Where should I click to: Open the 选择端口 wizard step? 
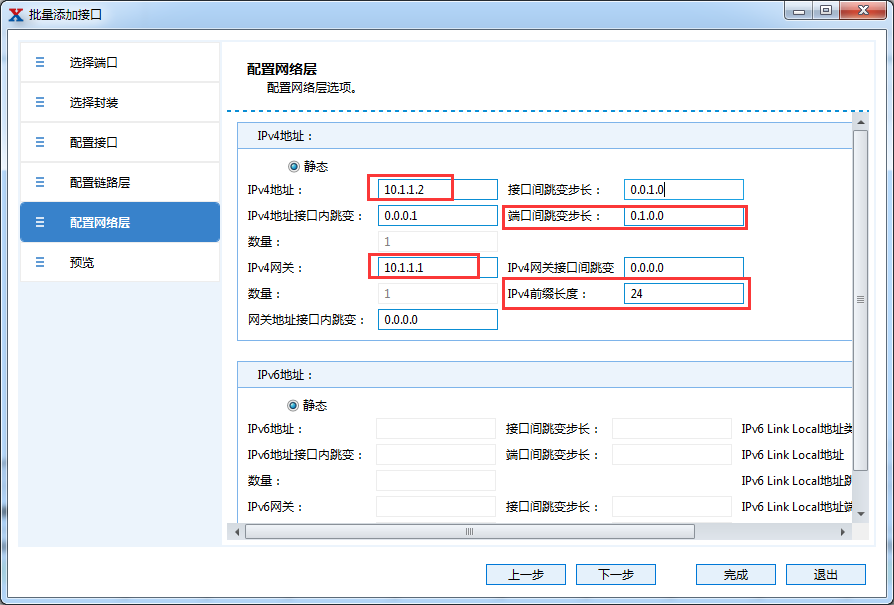120,63
